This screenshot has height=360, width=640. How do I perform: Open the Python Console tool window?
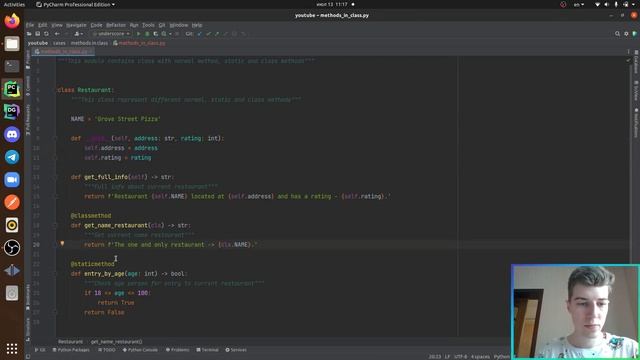(140, 350)
